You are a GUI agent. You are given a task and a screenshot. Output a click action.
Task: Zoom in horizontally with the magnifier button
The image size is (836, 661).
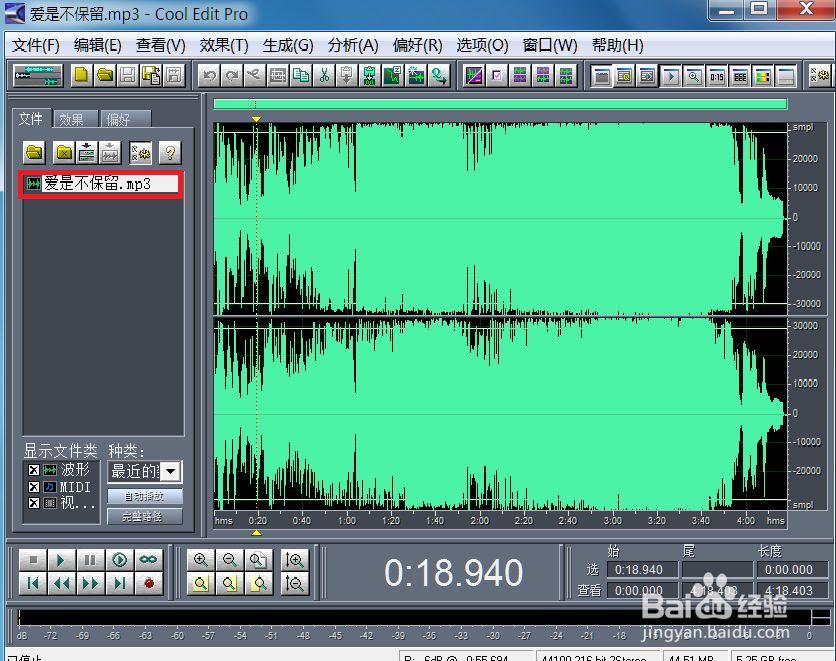point(201,560)
